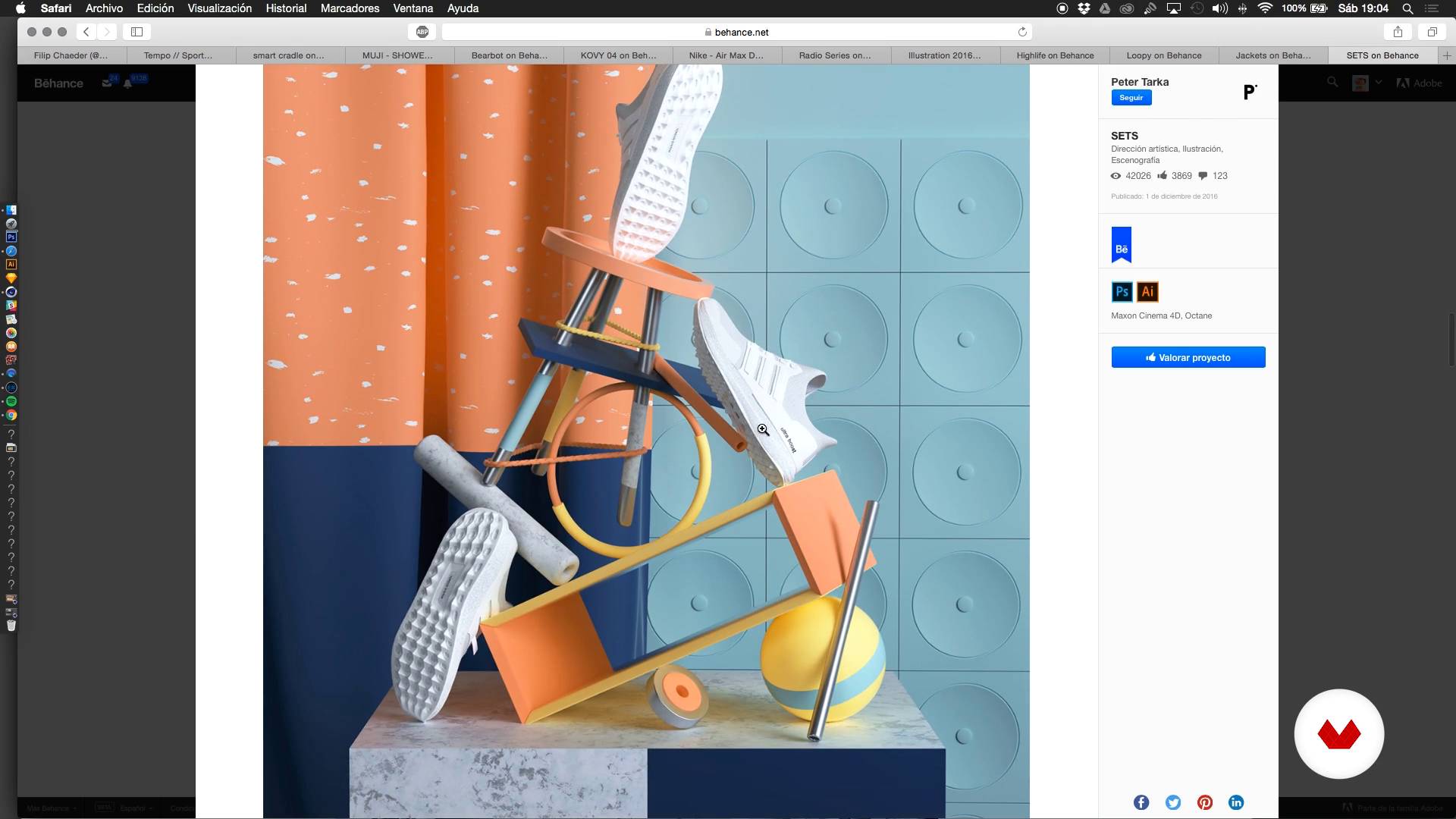1456x819 pixels.
Task: Open the Behance featured ribbon badge
Action: click(1122, 245)
